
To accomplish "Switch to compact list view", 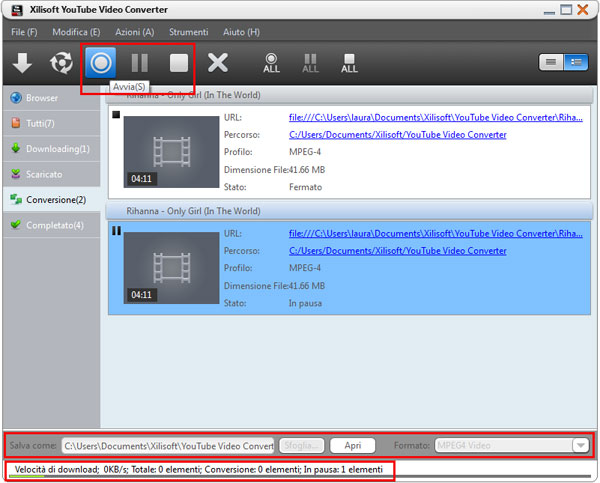I will pos(551,62).
